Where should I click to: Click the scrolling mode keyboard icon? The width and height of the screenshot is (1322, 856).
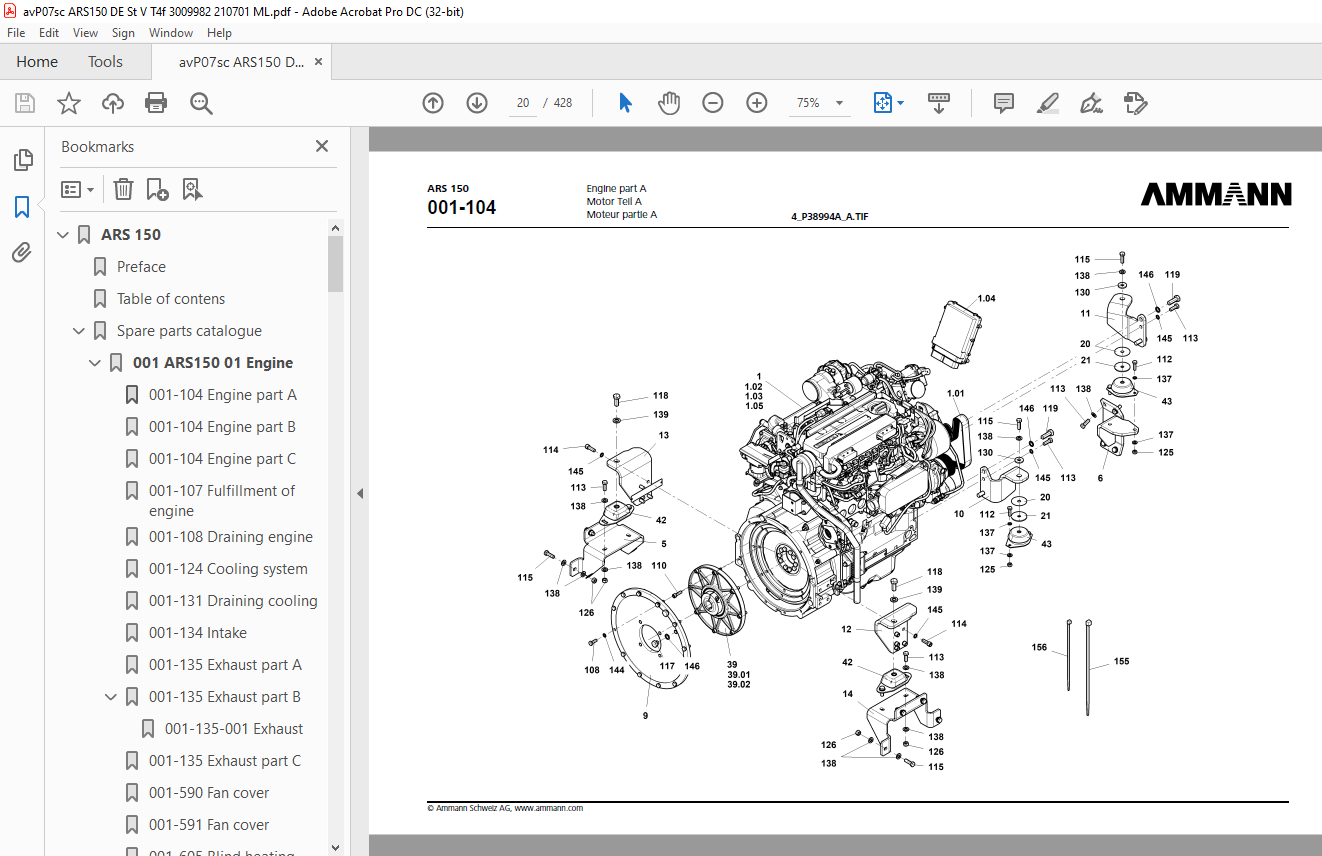point(939,103)
